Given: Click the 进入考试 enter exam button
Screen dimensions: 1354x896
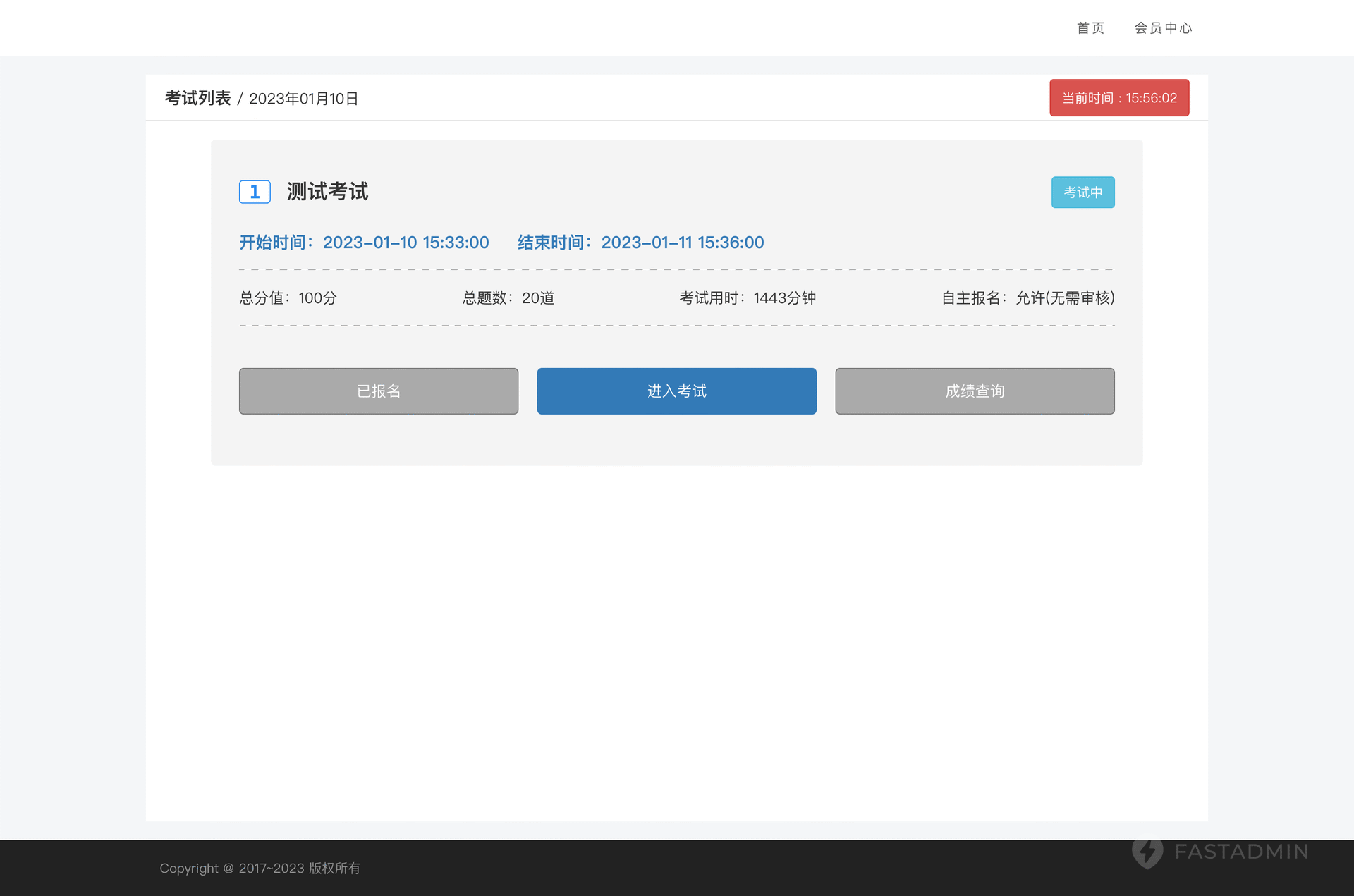Looking at the screenshot, I should (676, 391).
